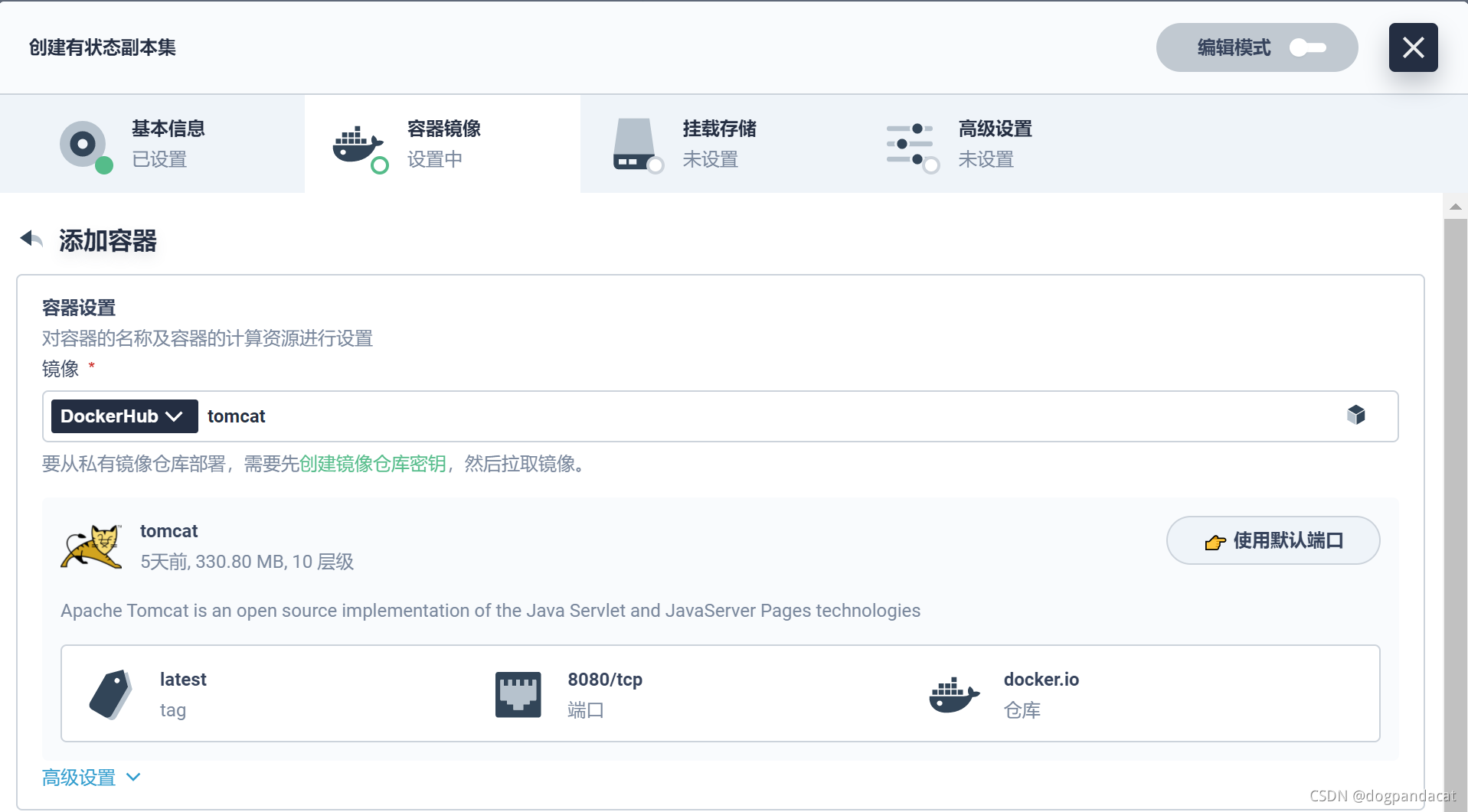Viewport: 1468px width, 812px height.
Task: Click the 添加容器 heading text
Action: (108, 240)
